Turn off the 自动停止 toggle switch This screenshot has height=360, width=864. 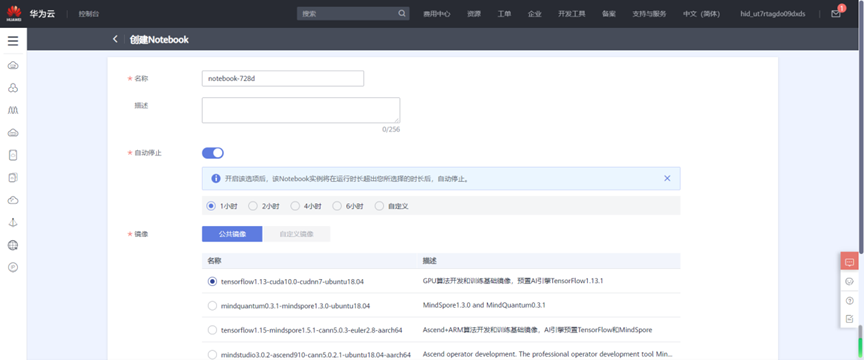213,153
